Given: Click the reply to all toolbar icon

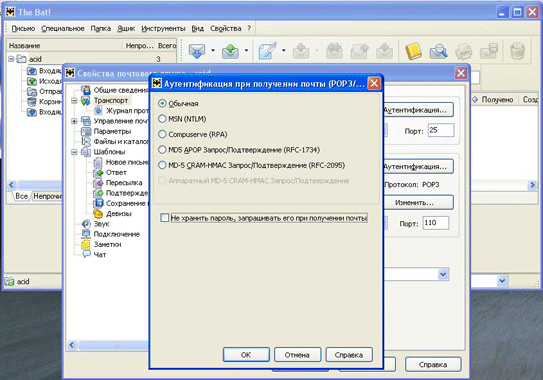Looking at the screenshot, I should [x=334, y=51].
